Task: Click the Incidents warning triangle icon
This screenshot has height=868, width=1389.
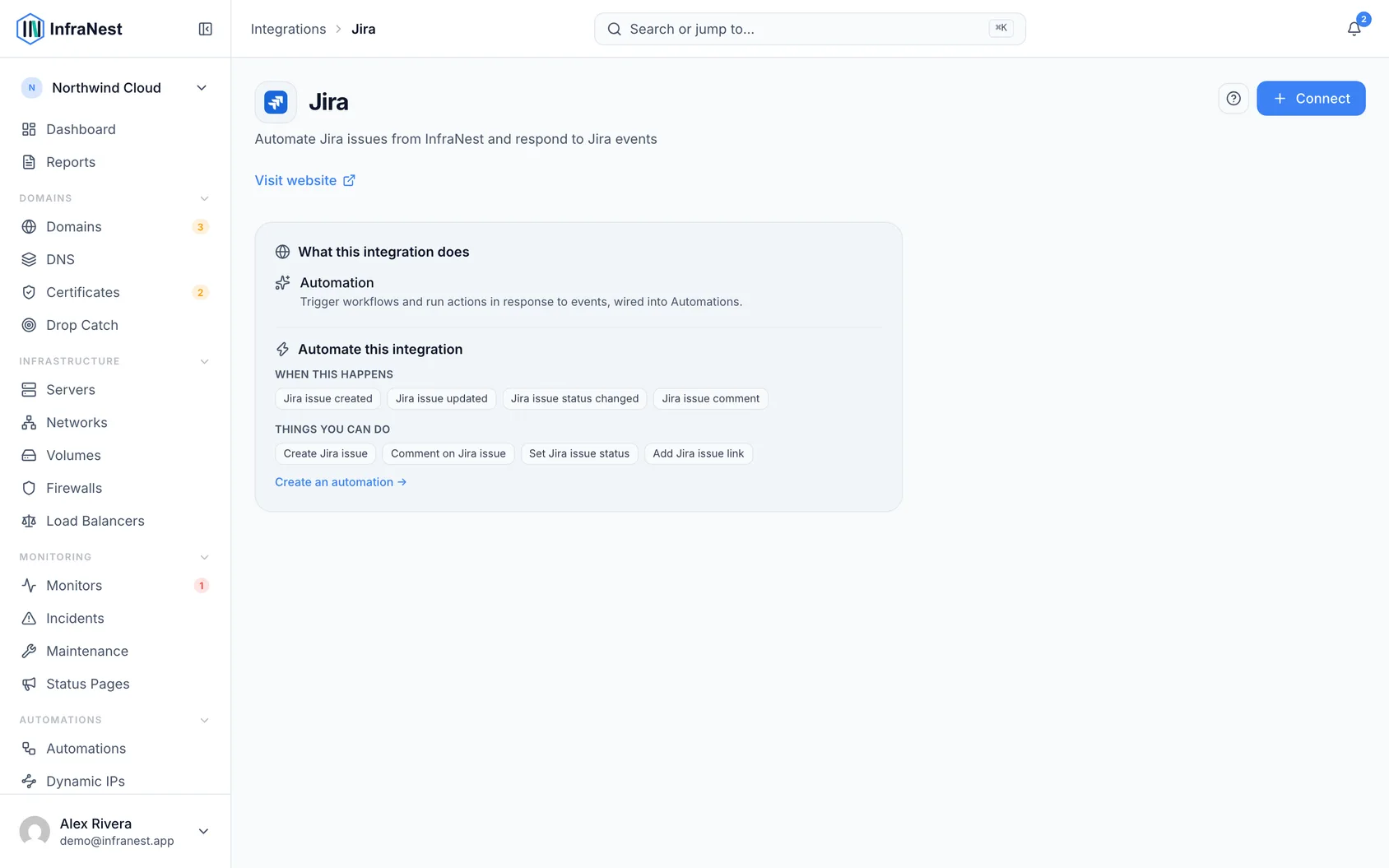Action: 29,618
